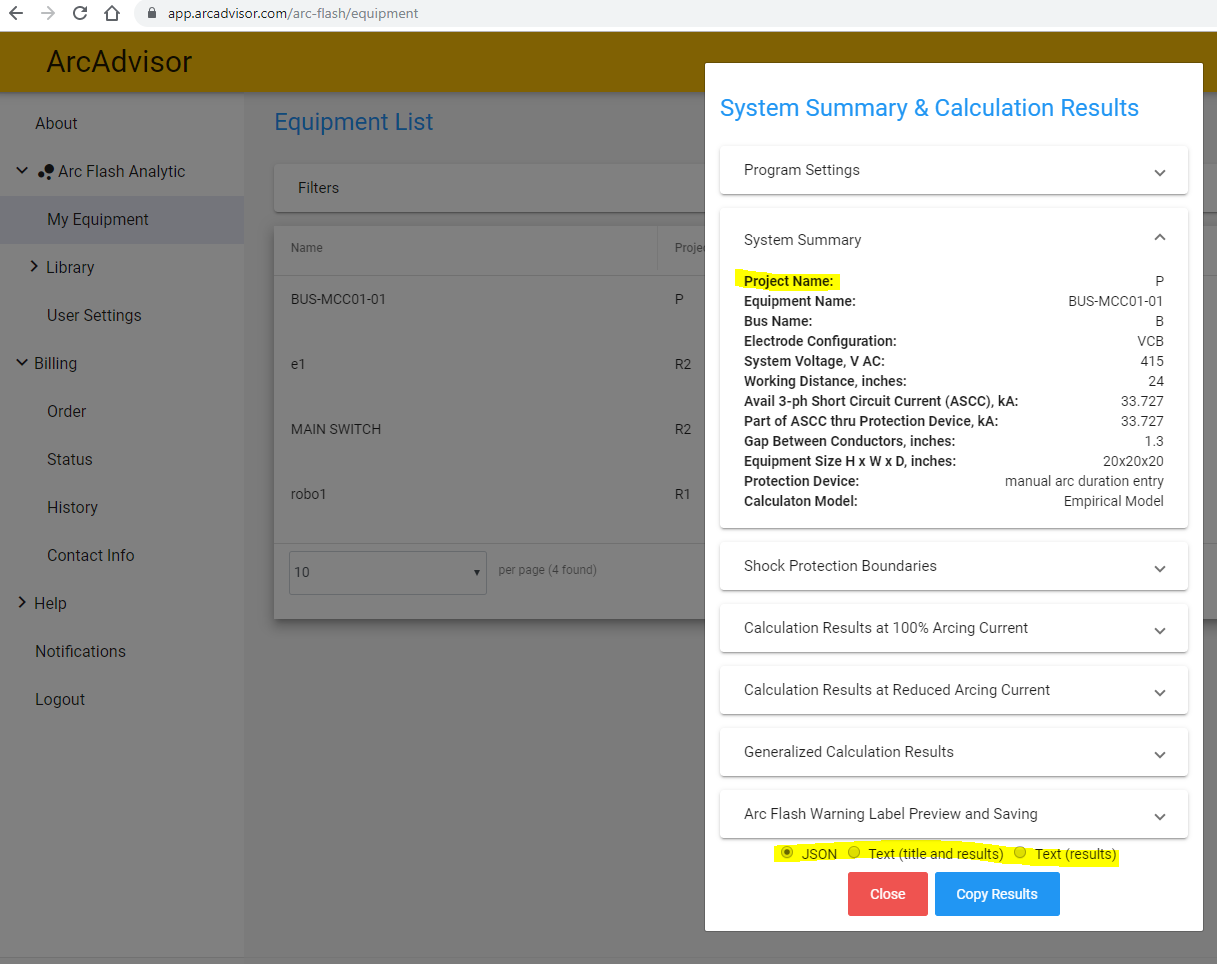Click the browser forward arrow
Image resolution: width=1217 pixels, height=964 pixels.
47,14
